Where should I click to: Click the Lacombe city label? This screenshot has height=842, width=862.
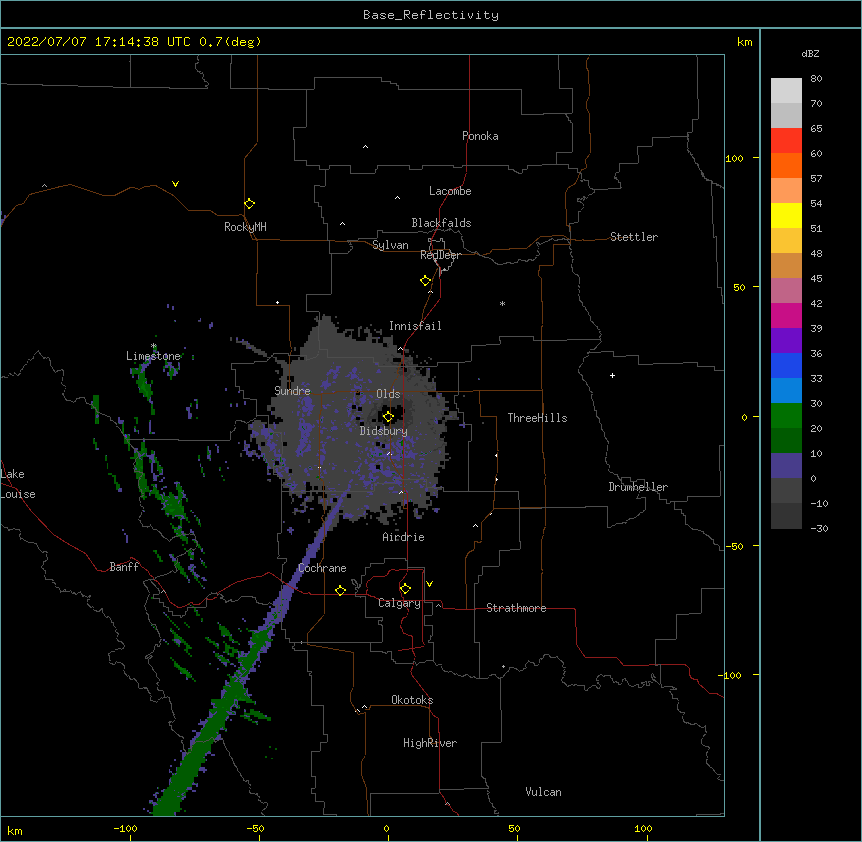point(450,191)
